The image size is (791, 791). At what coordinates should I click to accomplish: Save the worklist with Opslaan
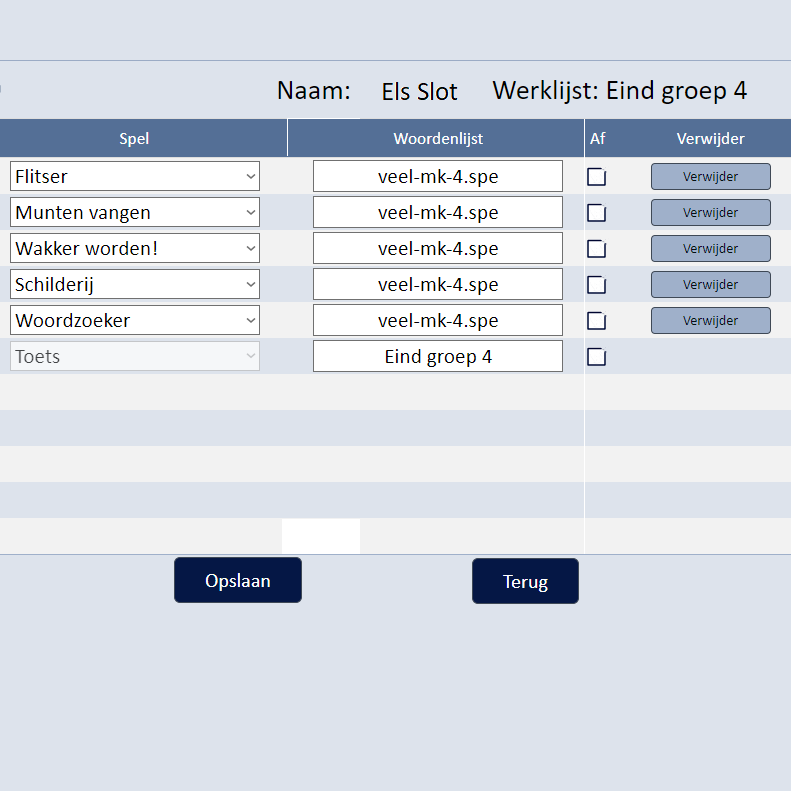pyautogui.click(x=238, y=580)
